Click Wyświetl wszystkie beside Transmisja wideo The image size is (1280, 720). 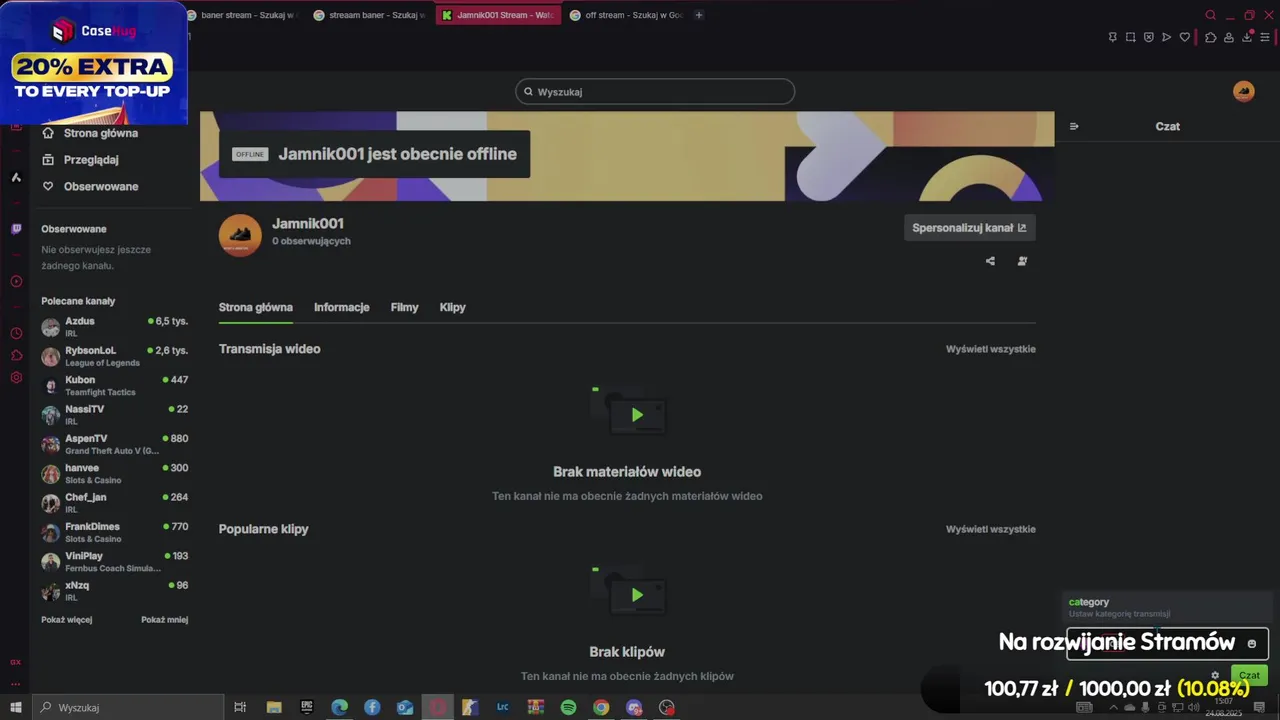pos(991,349)
